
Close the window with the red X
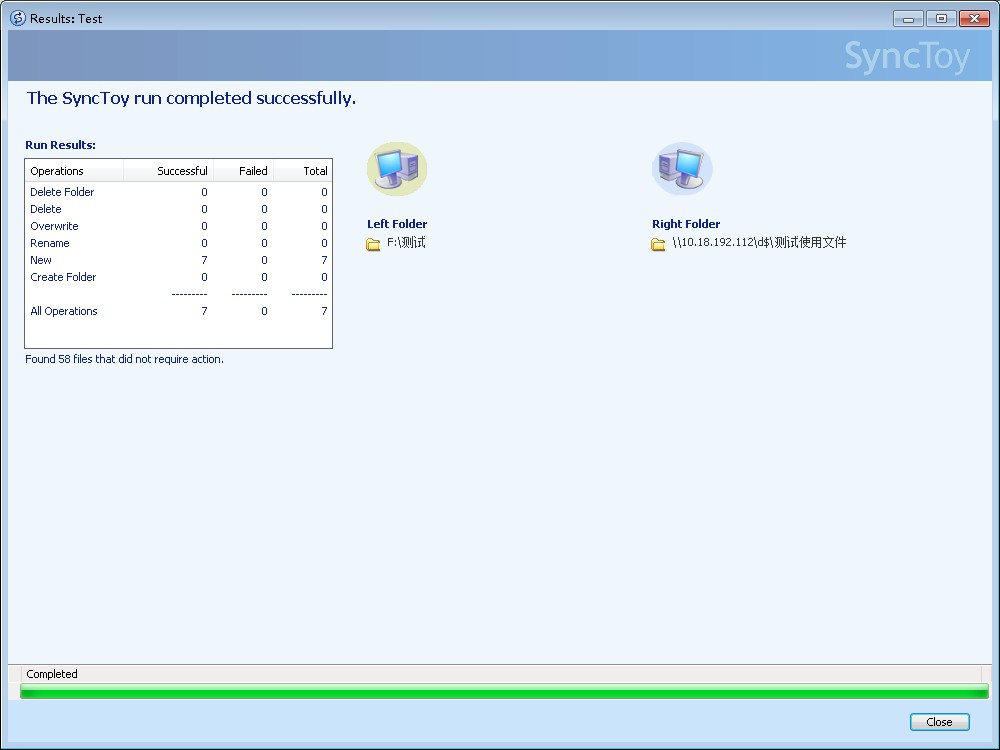click(x=974, y=18)
